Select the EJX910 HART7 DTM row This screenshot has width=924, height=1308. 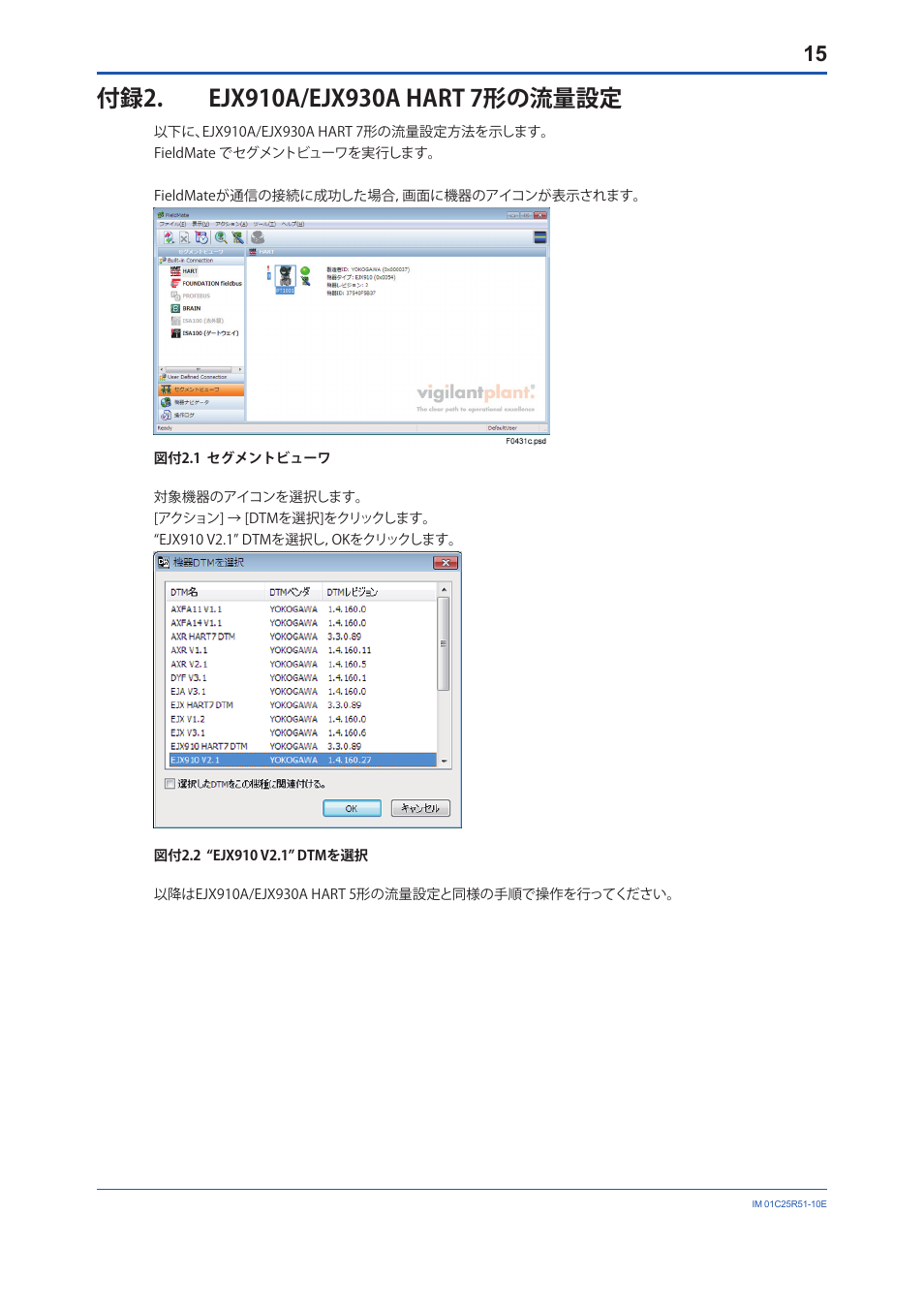tap(302, 746)
